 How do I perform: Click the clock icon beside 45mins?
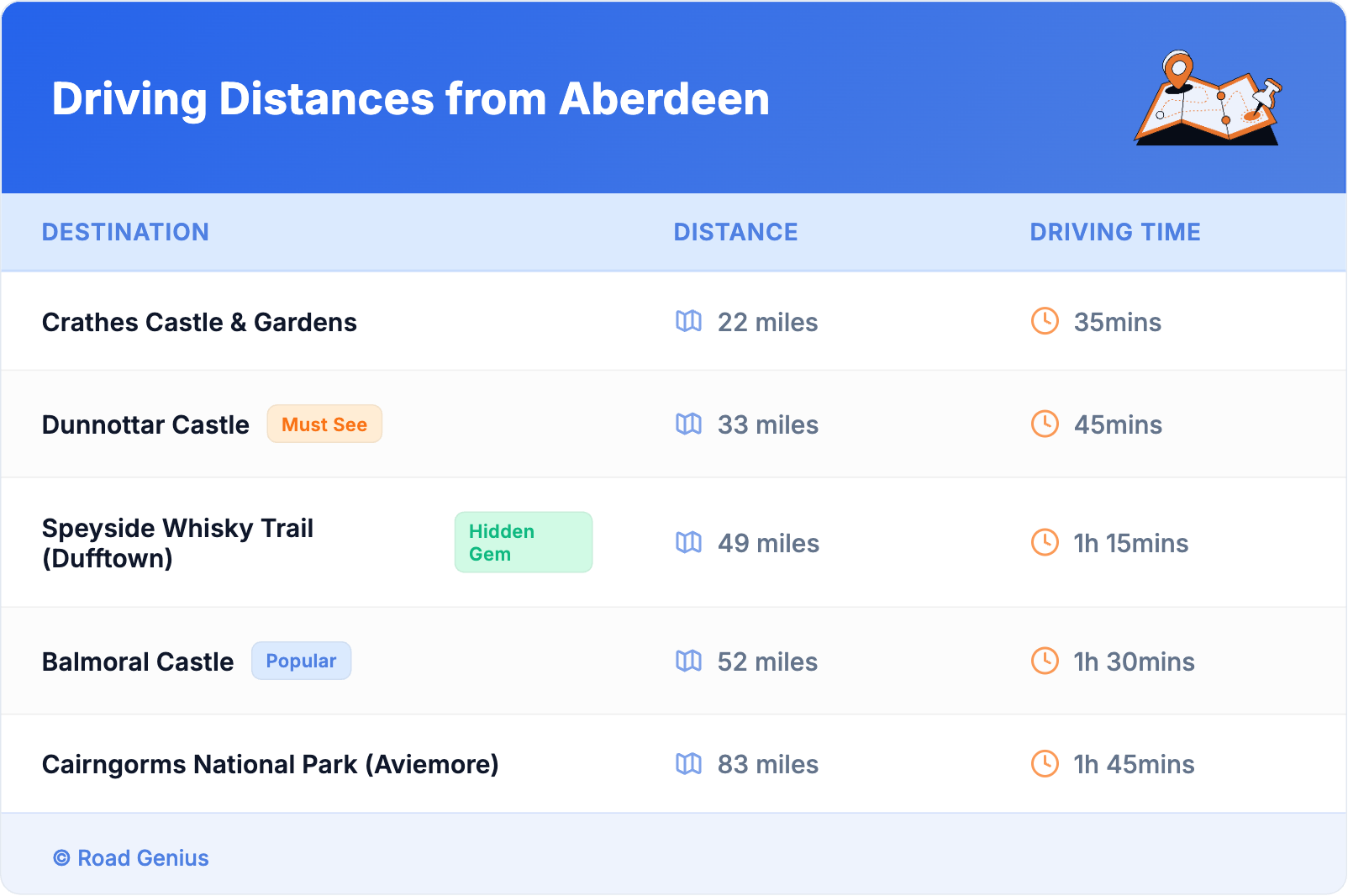[1045, 424]
